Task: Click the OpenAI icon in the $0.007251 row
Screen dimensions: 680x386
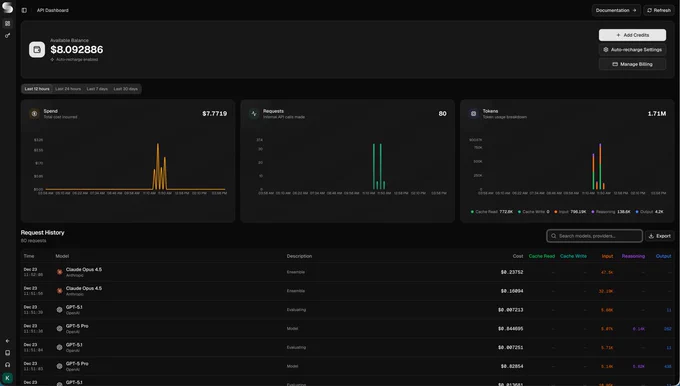Action: coord(60,347)
